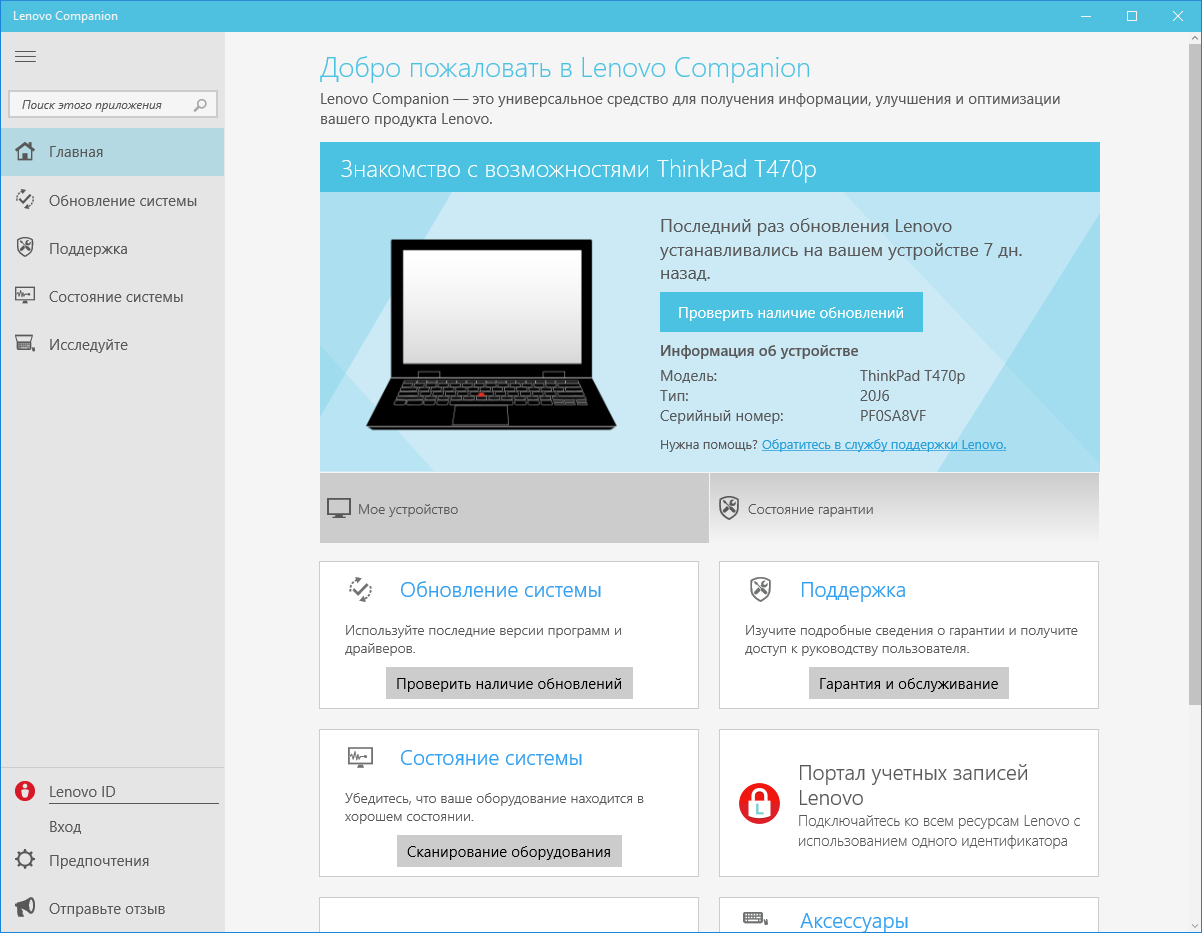Select Главная in the sidebar

point(112,152)
